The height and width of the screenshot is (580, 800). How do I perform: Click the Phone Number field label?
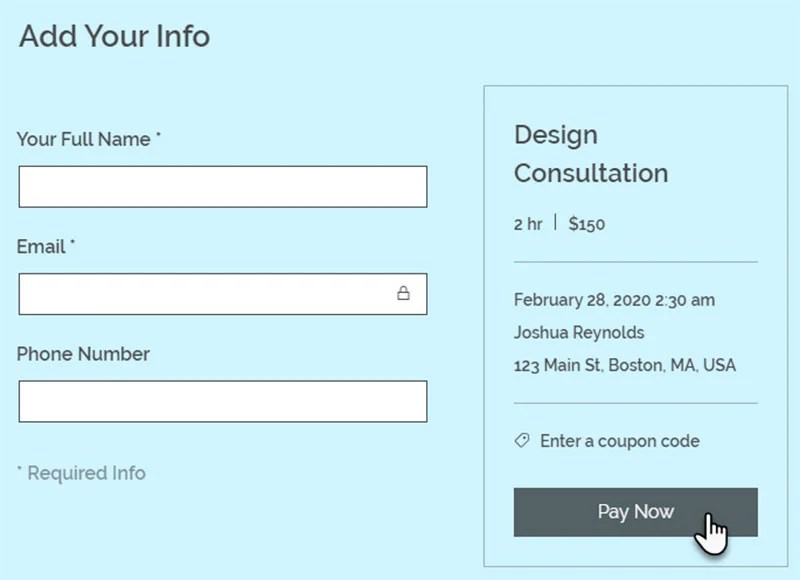pos(85,354)
